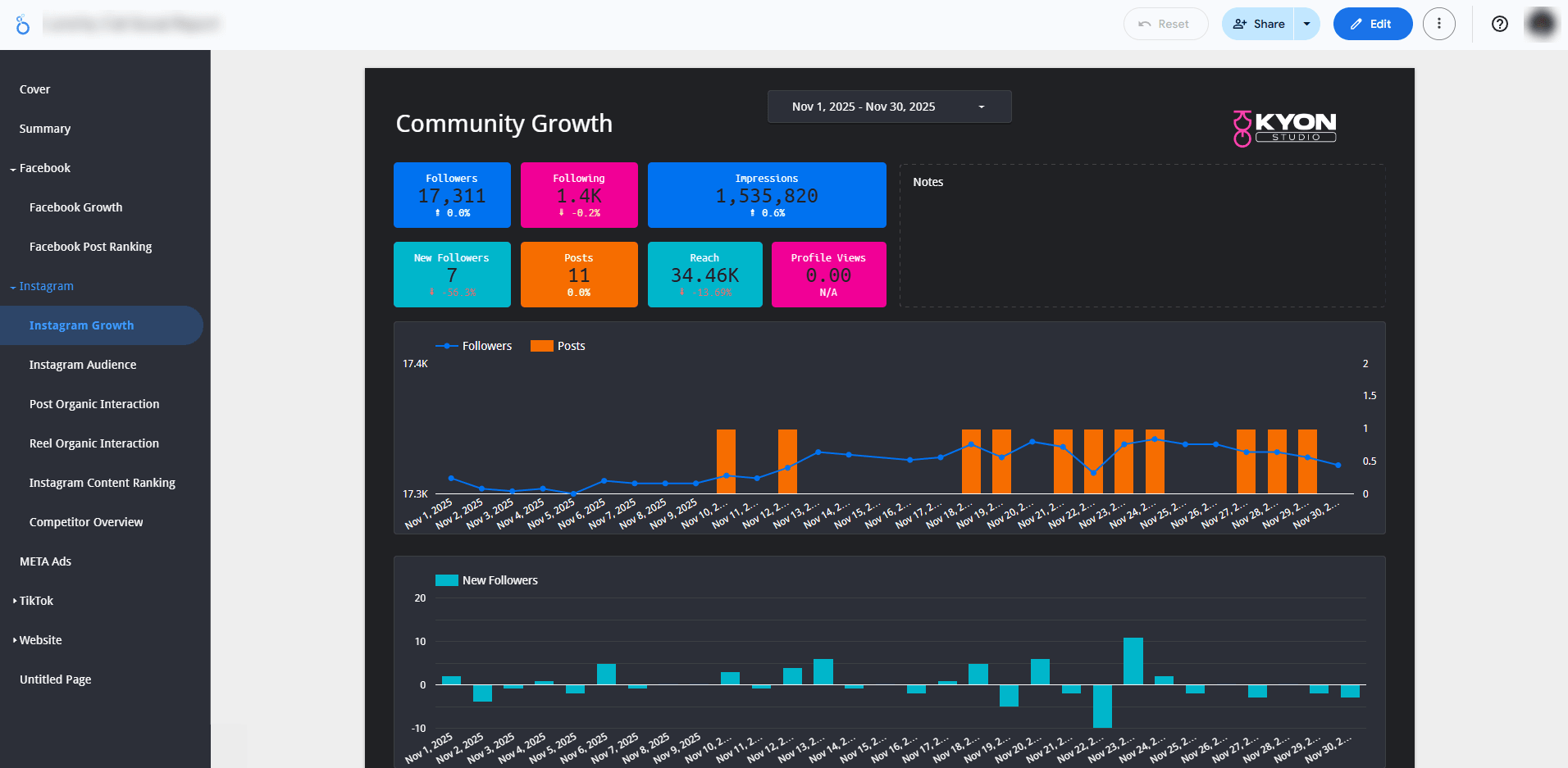The width and height of the screenshot is (1568, 768).
Task: Open the Instagram Audience page
Action: coord(83,365)
